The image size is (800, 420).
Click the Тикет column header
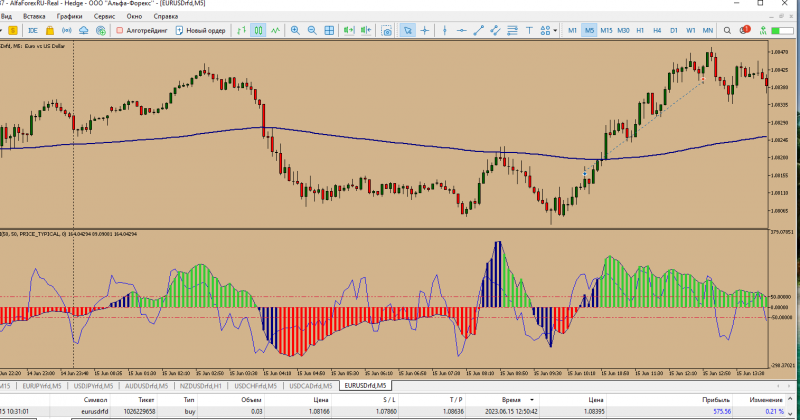click(146, 400)
